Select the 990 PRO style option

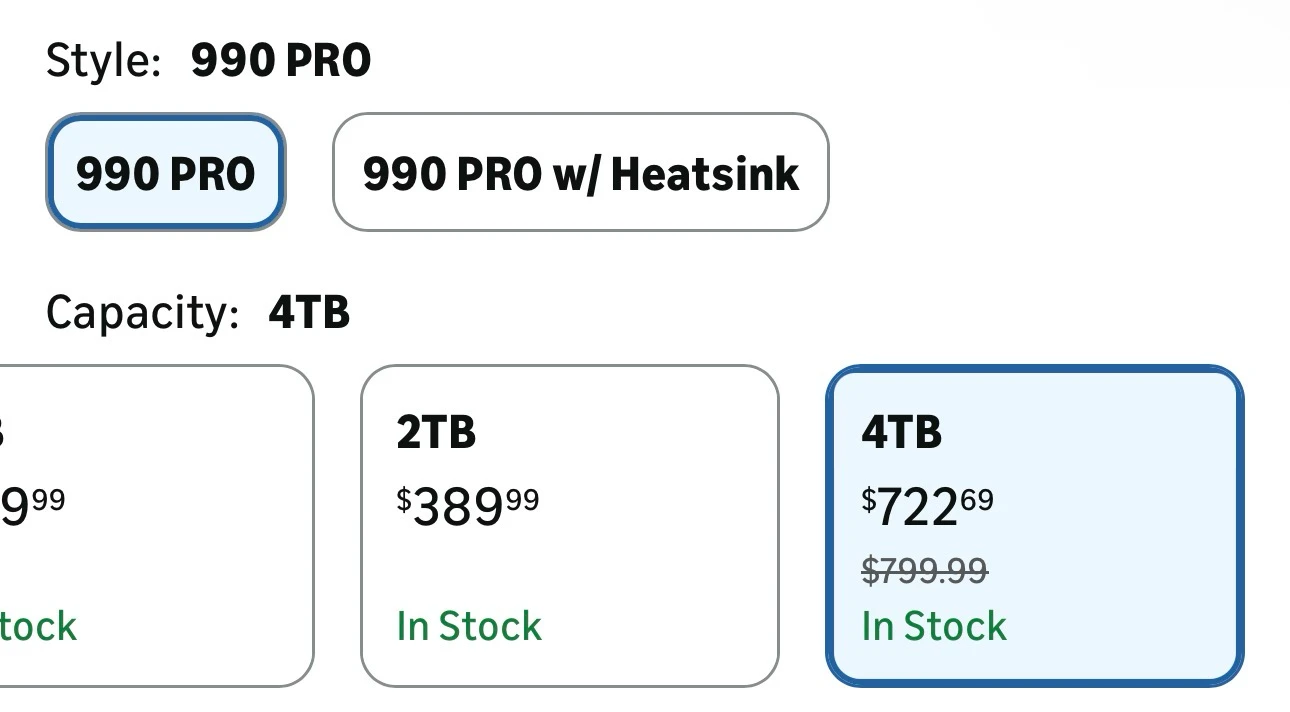pos(166,173)
